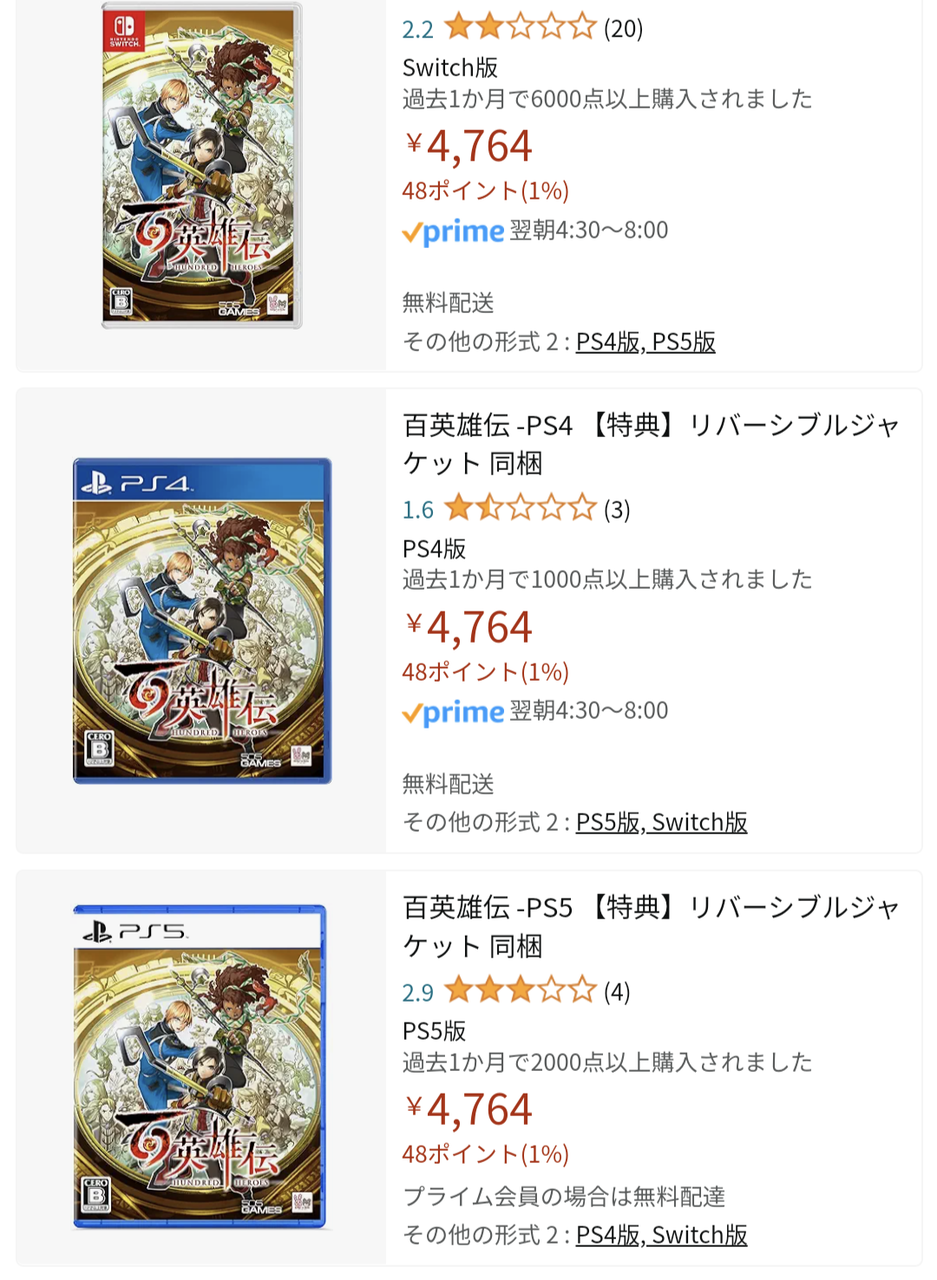Click the PS4 logo banner on cover
937x1280 pixels.
click(200, 484)
